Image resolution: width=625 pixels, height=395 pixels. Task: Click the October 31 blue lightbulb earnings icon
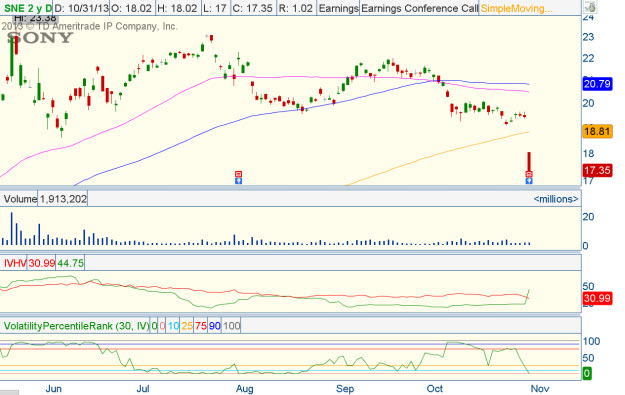529,181
